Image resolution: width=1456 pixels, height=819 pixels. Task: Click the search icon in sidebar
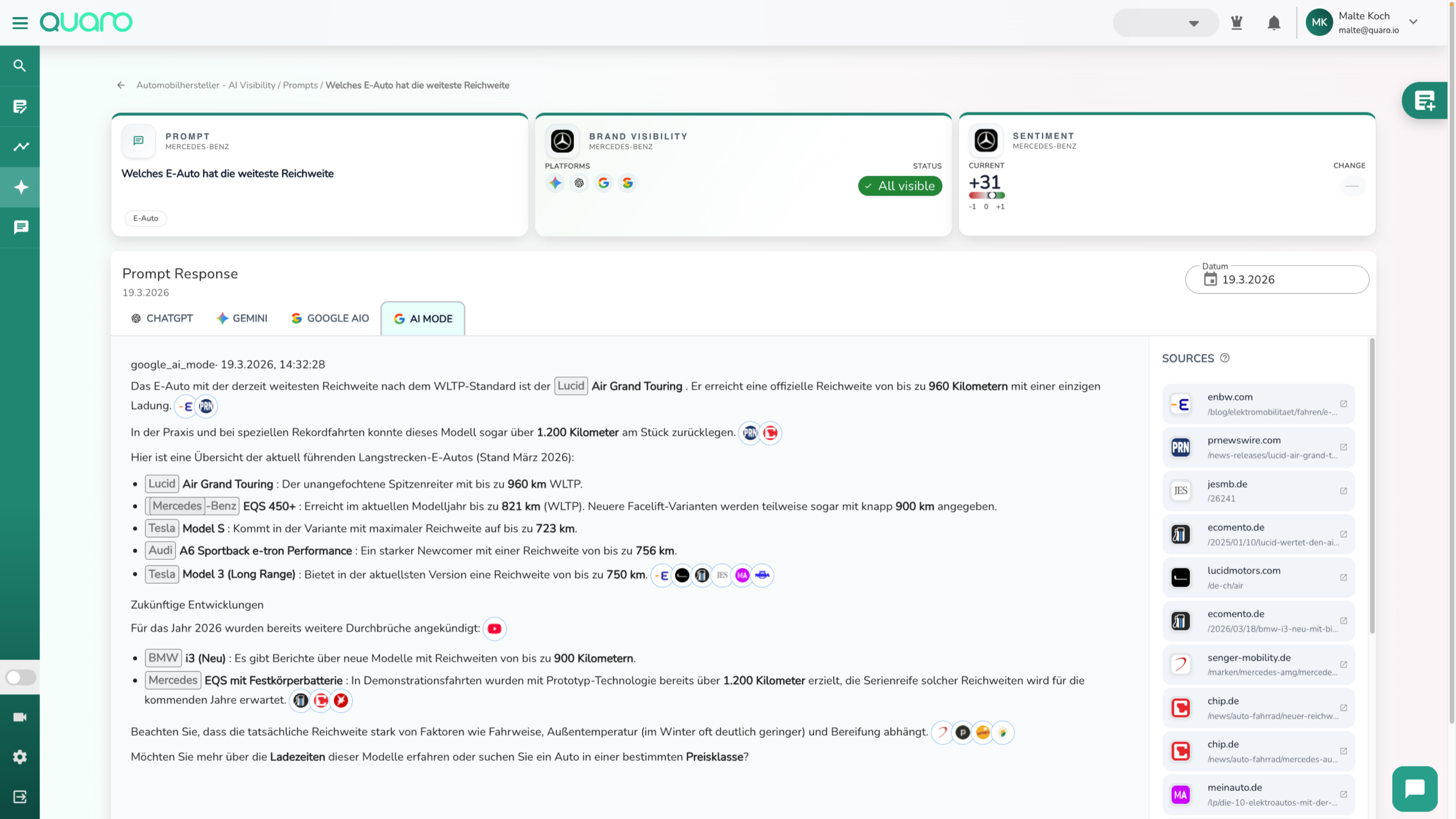point(20,66)
